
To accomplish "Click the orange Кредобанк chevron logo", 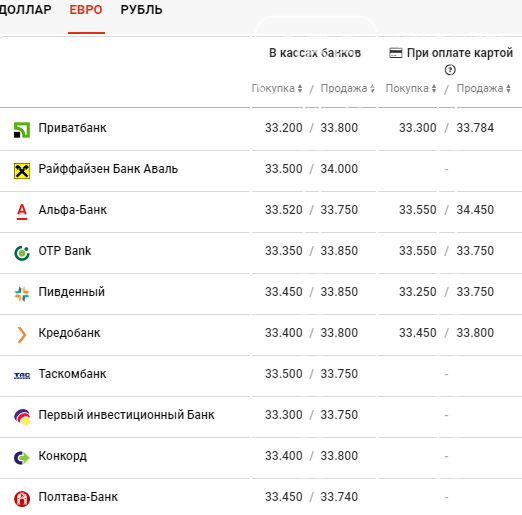I will [x=22, y=335].
